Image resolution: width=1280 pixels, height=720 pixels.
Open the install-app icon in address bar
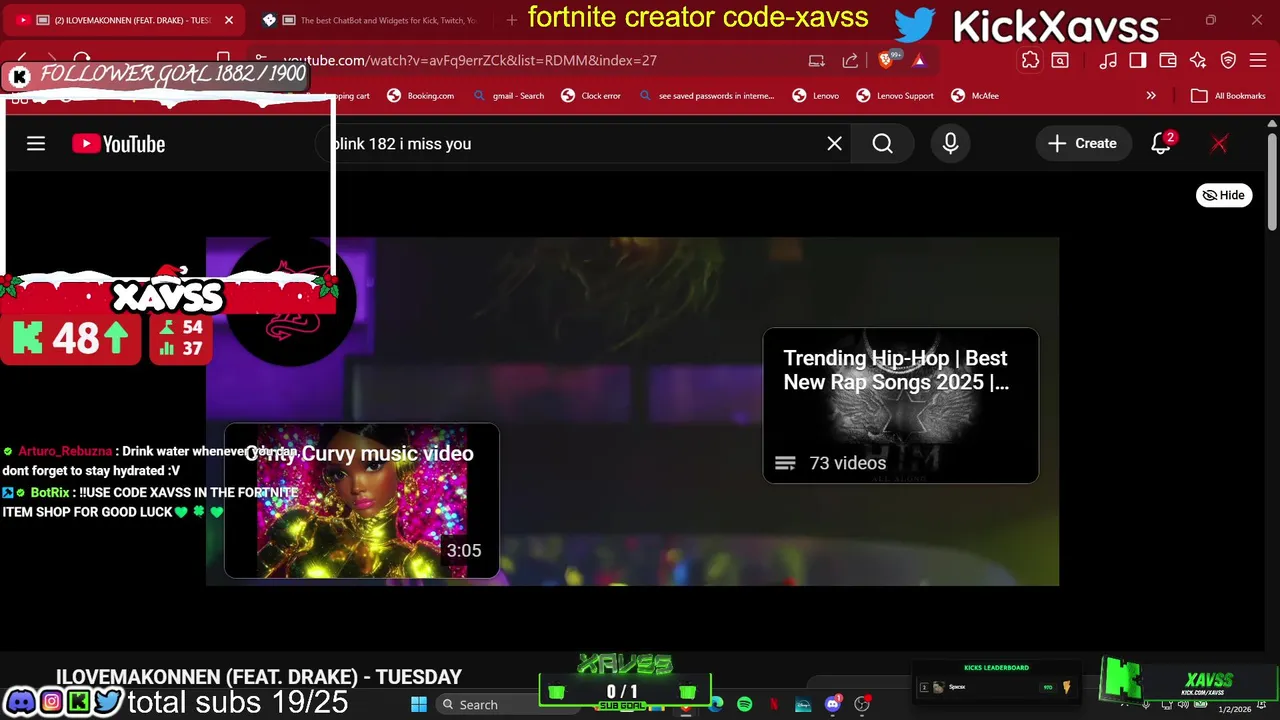817,60
